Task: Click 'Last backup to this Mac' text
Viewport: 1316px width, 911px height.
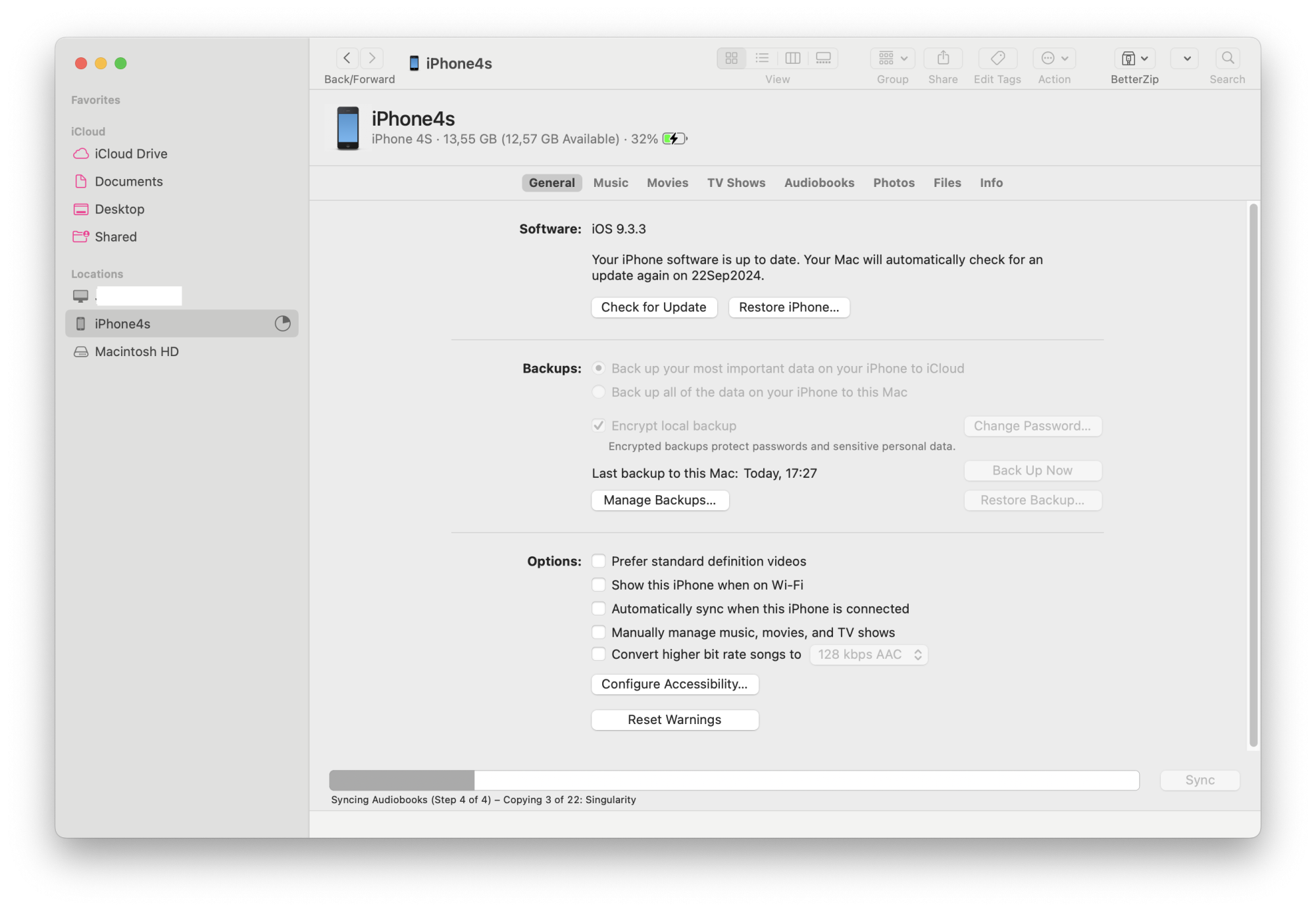Action: tap(665, 473)
